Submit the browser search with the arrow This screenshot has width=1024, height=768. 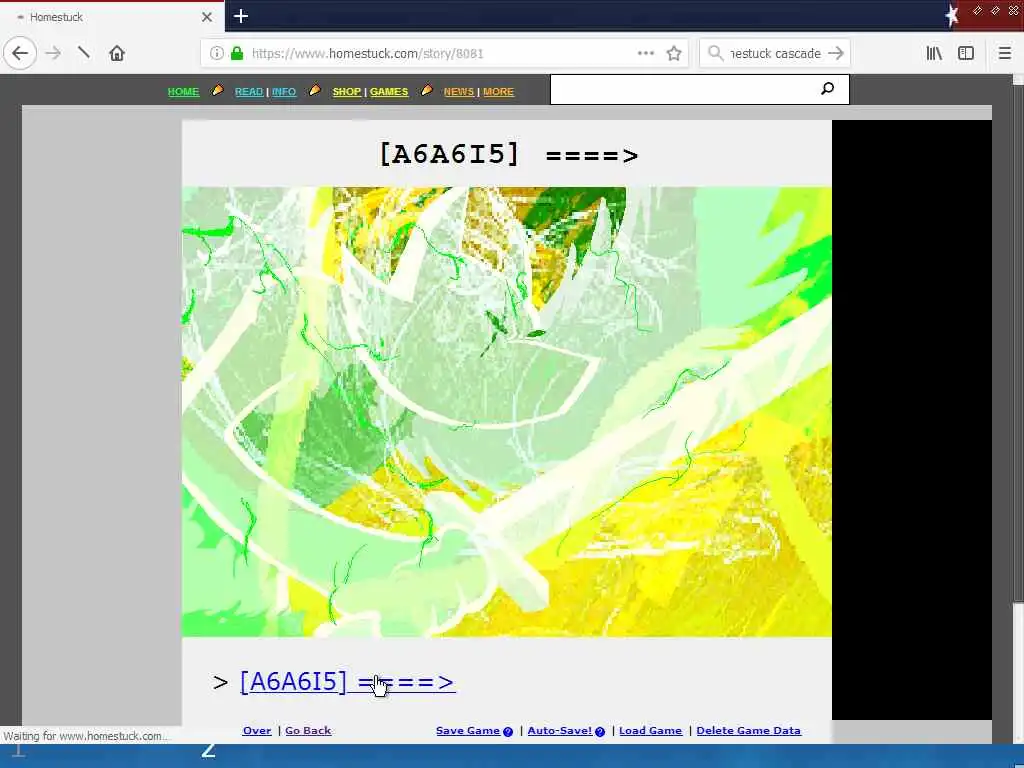(x=835, y=53)
